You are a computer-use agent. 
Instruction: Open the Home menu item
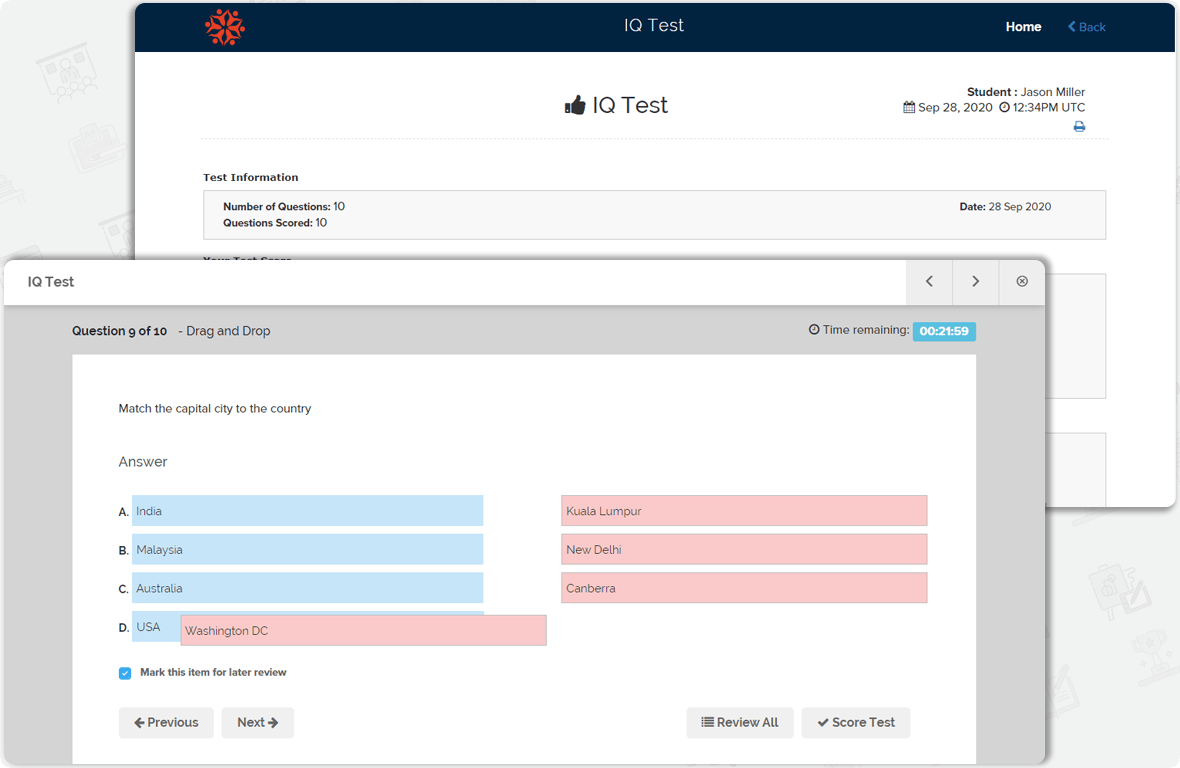(x=1023, y=27)
